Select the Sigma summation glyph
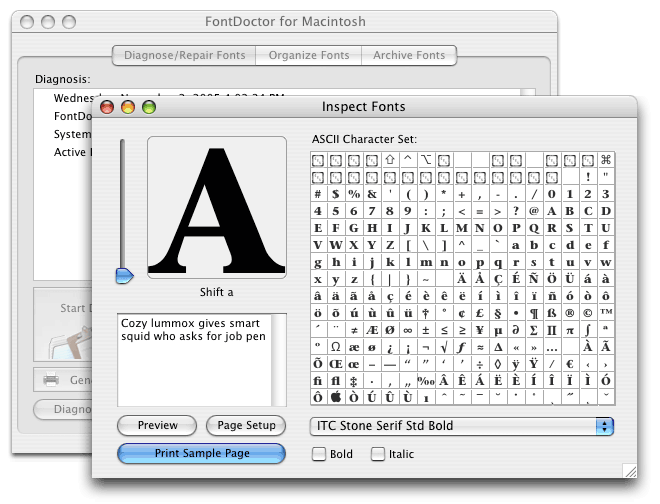The image size is (660, 504). [534, 330]
